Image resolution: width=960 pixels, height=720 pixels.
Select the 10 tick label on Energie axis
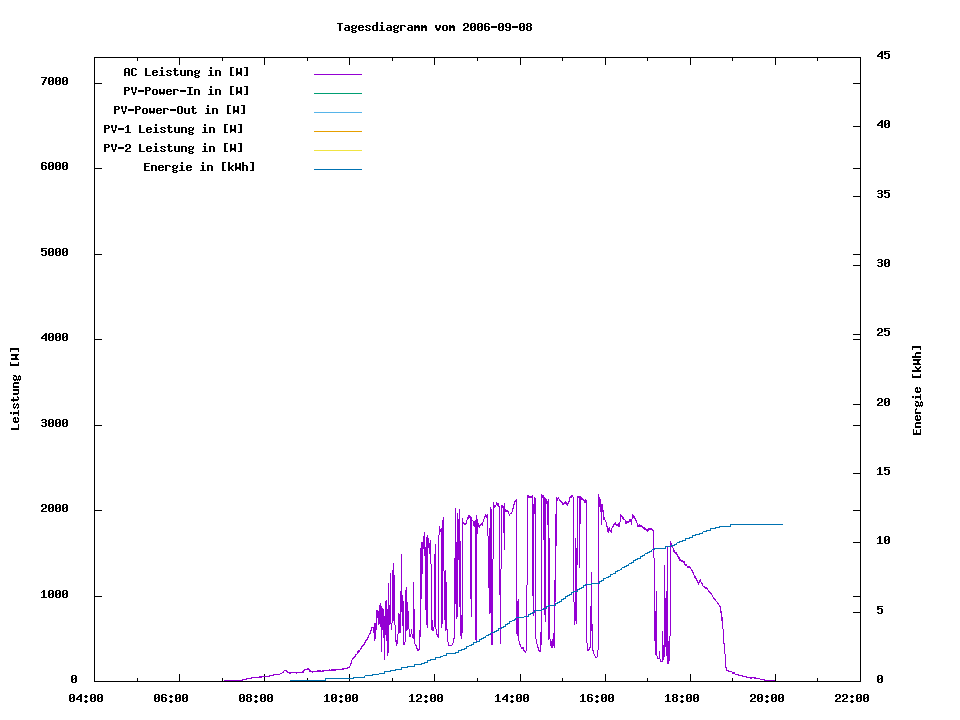pos(883,541)
